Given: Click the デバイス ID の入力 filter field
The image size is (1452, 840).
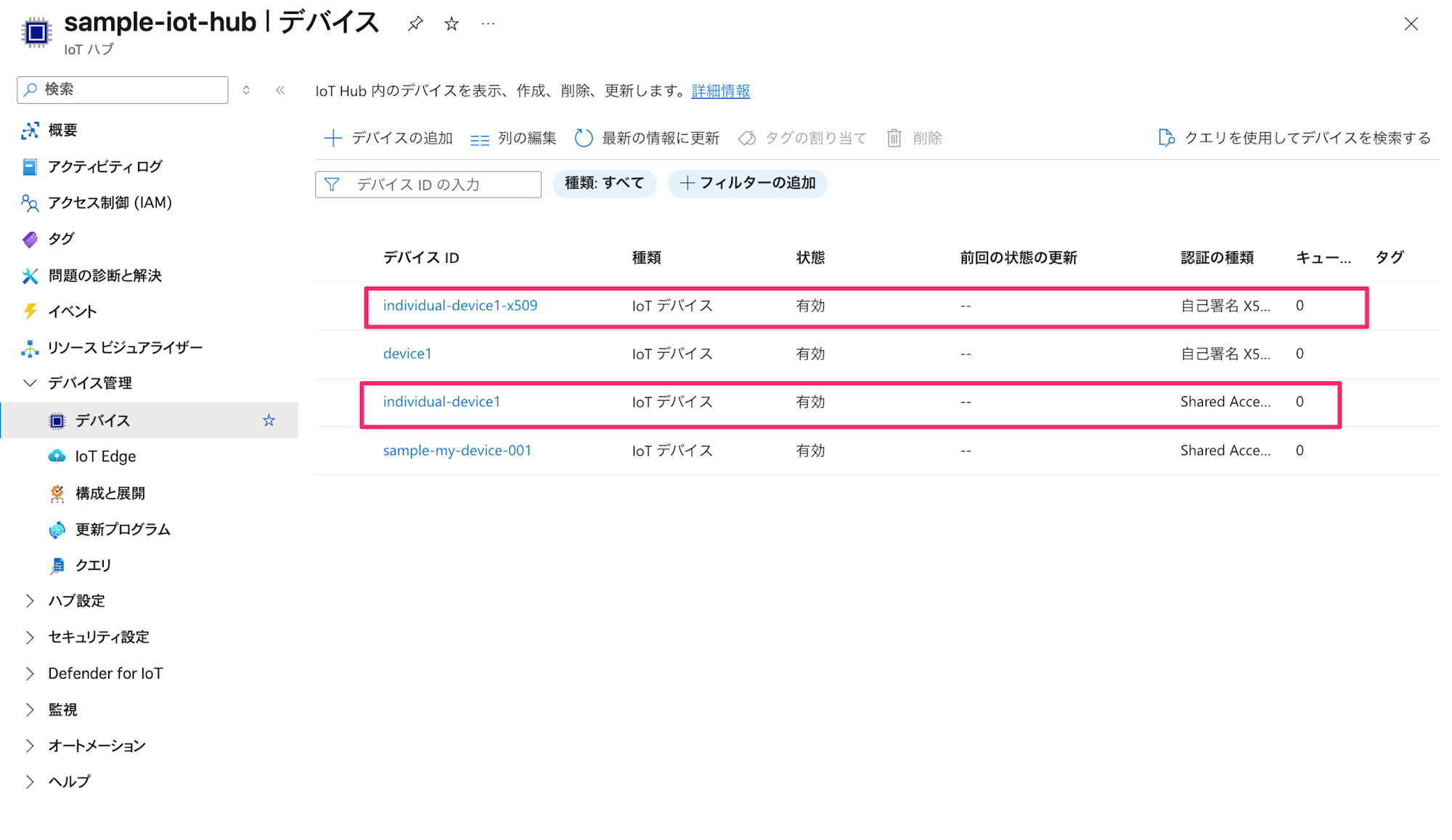Looking at the screenshot, I should coord(428,184).
